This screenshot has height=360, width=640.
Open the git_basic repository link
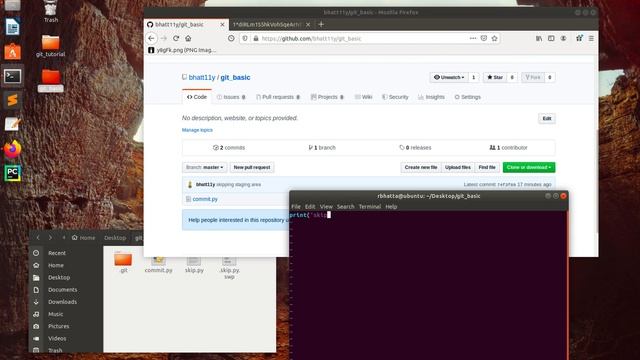pyautogui.click(x=236, y=77)
